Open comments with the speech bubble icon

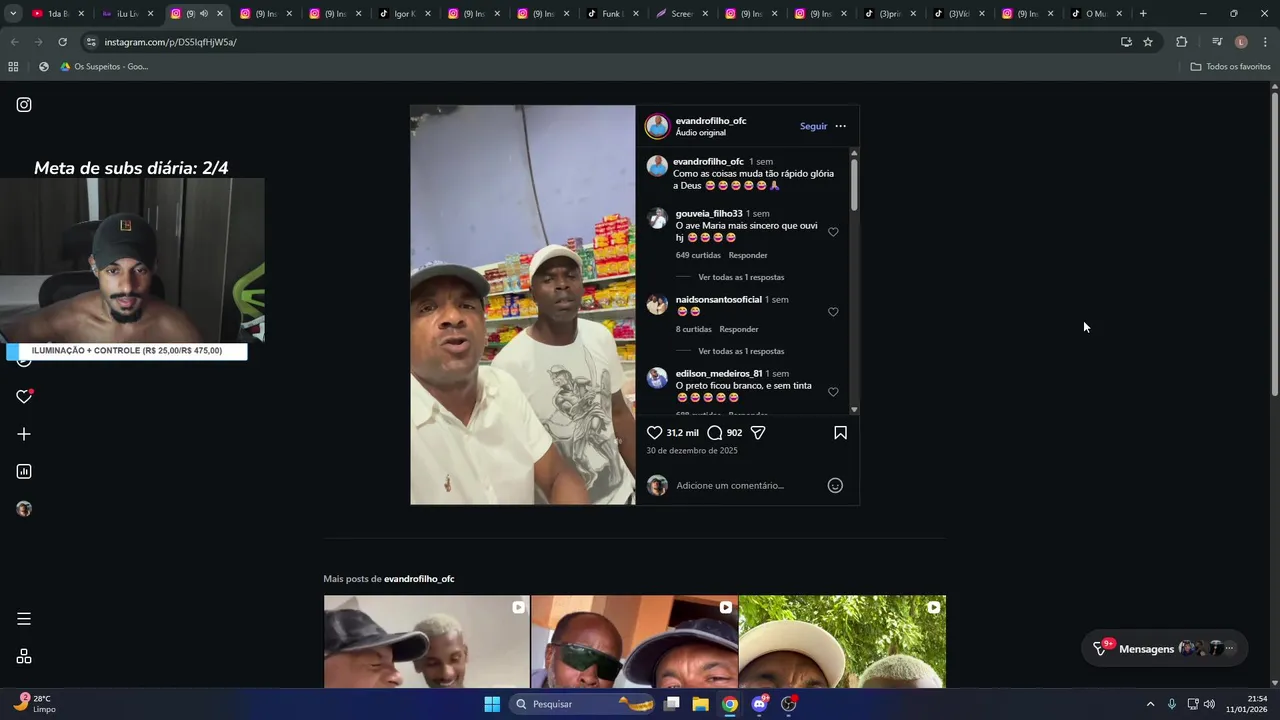[715, 433]
